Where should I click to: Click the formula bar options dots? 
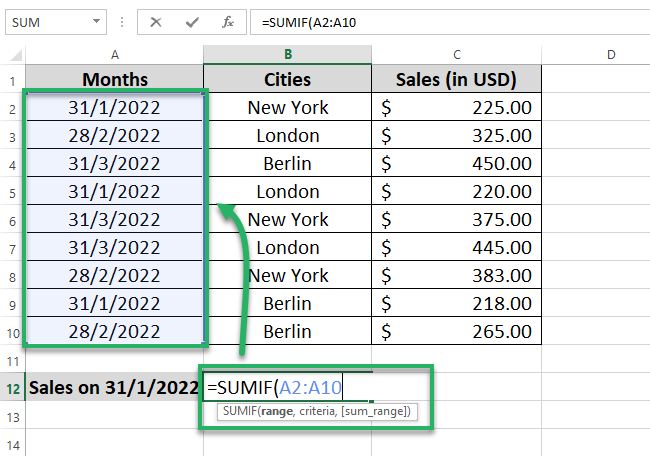[x=121, y=22]
